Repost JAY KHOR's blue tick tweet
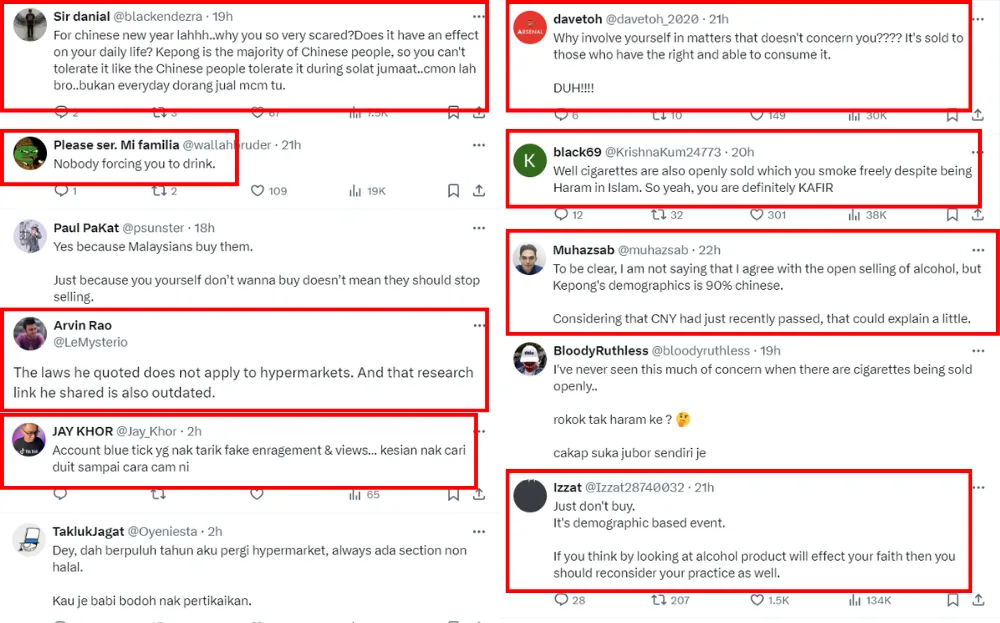1000x623 pixels. pyautogui.click(x=158, y=494)
